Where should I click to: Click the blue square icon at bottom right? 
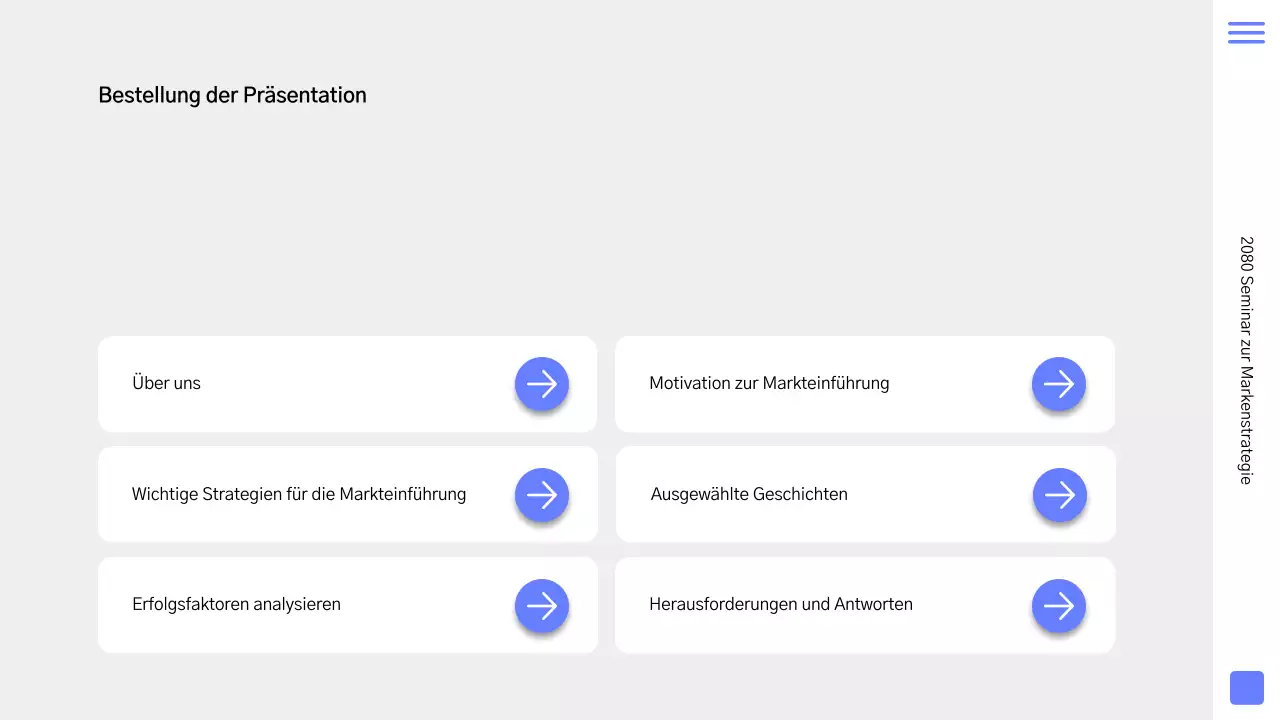[x=1246, y=687]
